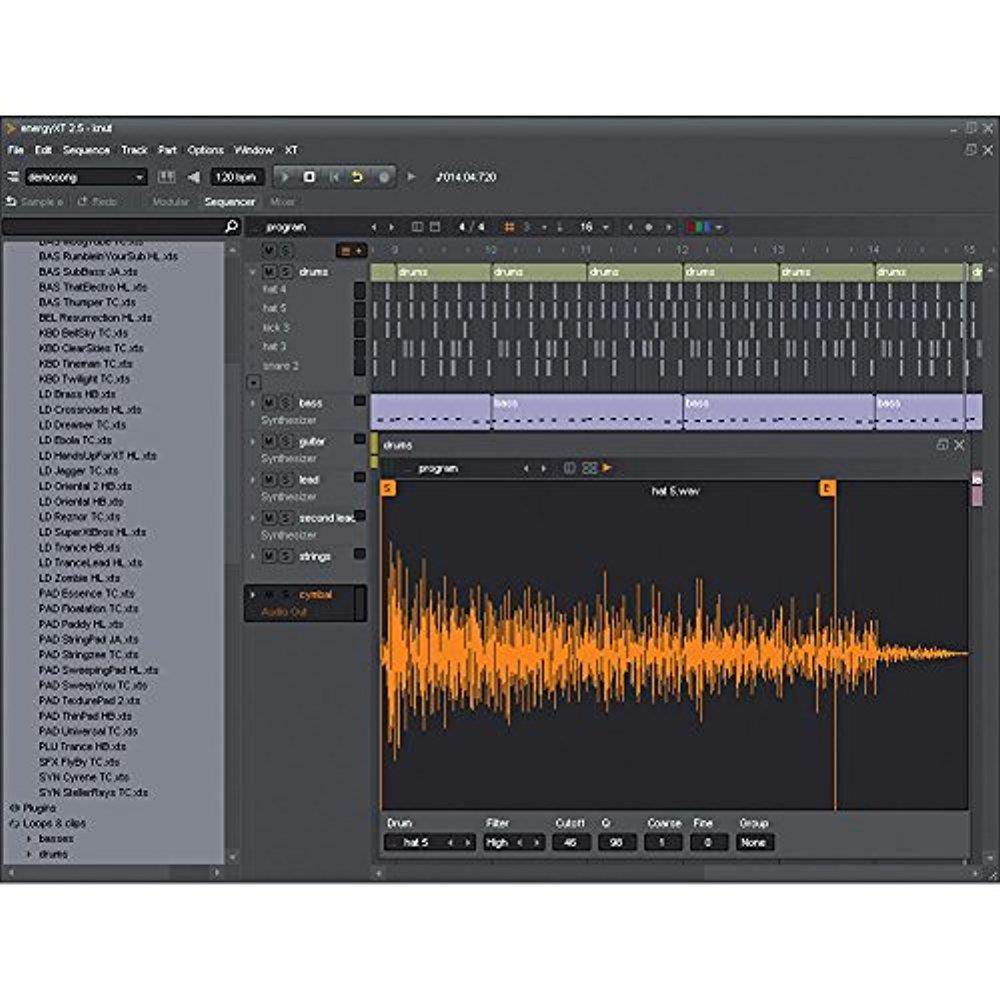This screenshot has width=1000, height=1000.
Task: Switch to the Mixer tab
Action: 280,200
